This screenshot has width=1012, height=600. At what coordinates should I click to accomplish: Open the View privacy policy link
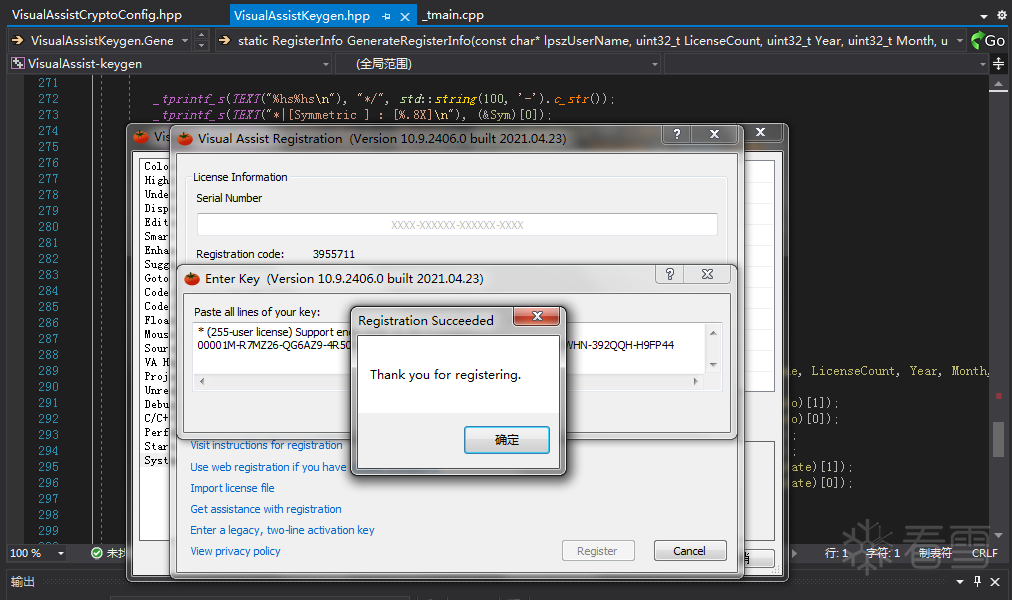coord(236,551)
